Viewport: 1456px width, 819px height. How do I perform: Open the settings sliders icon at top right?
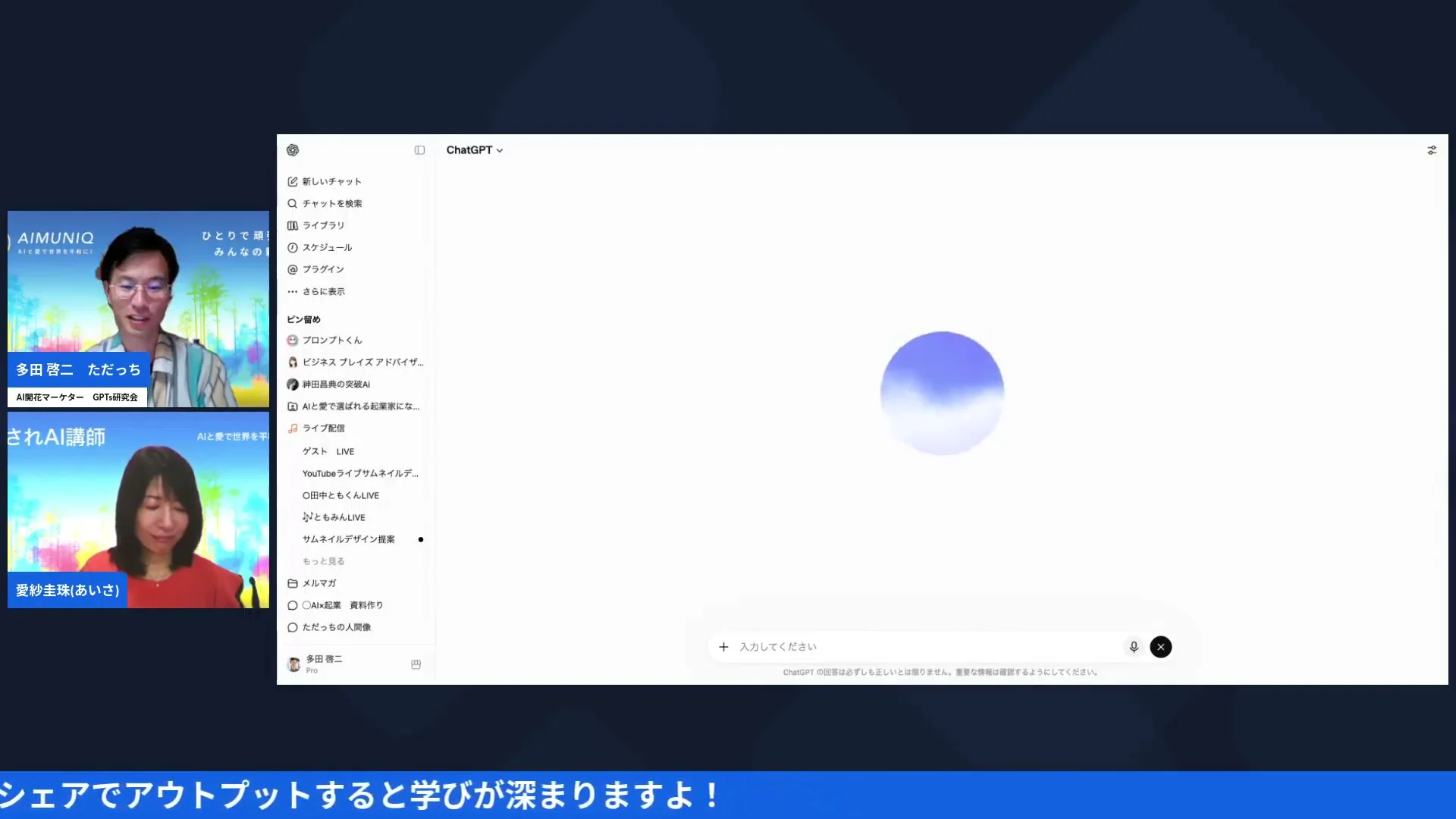[x=1432, y=150]
